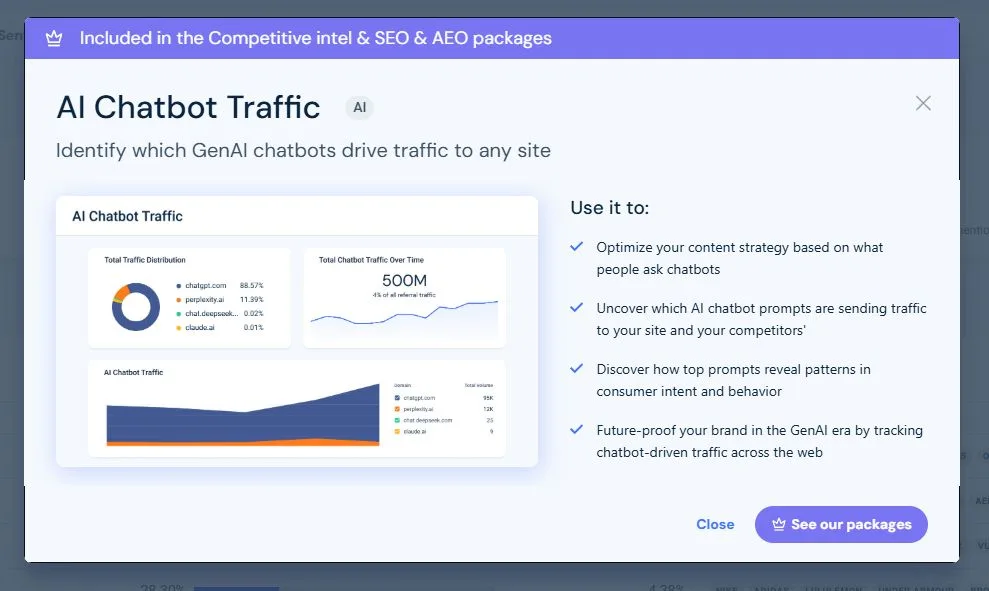Toggle the perplexity.ai checkbox in the chart legend
Image resolution: width=989 pixels, height=591 pixels.
[397, 409]
